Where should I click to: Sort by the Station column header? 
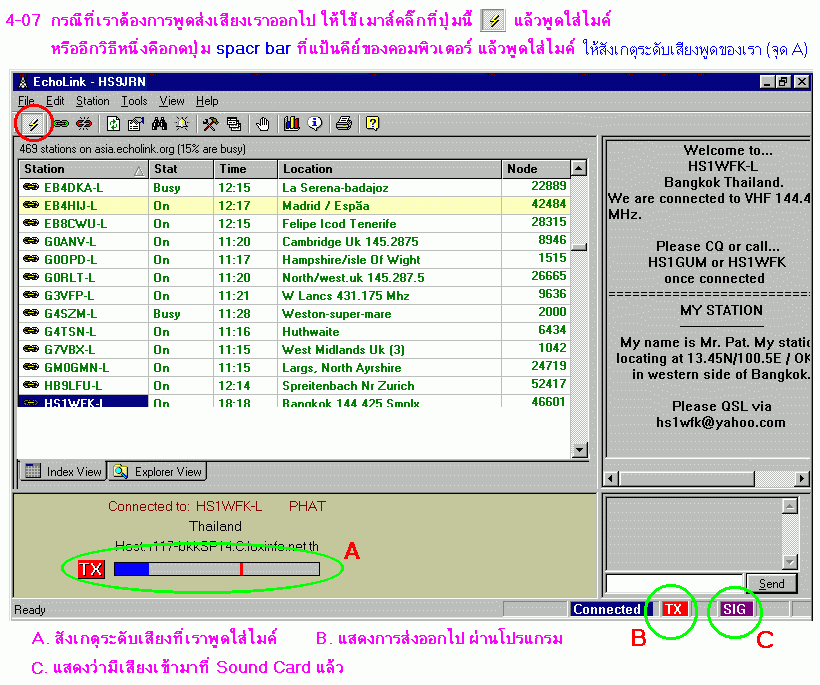coord(83,169)
